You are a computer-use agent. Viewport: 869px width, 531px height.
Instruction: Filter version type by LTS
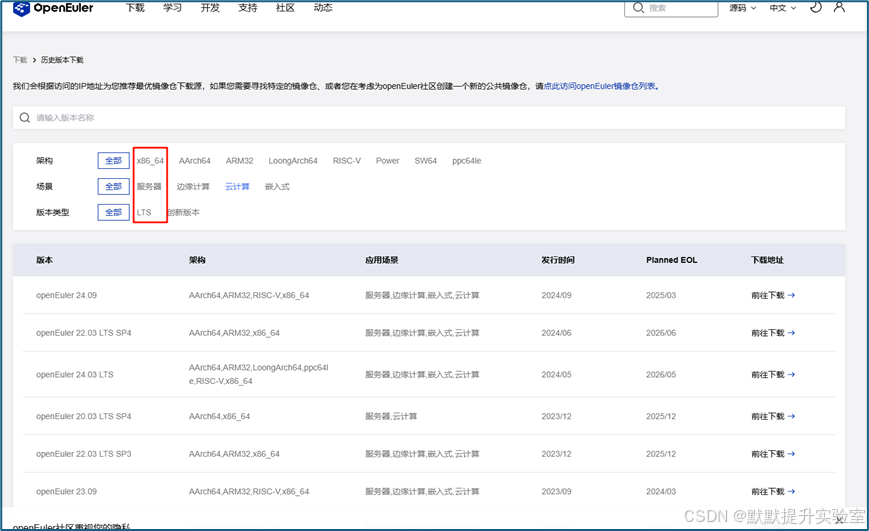click(144, 212)
